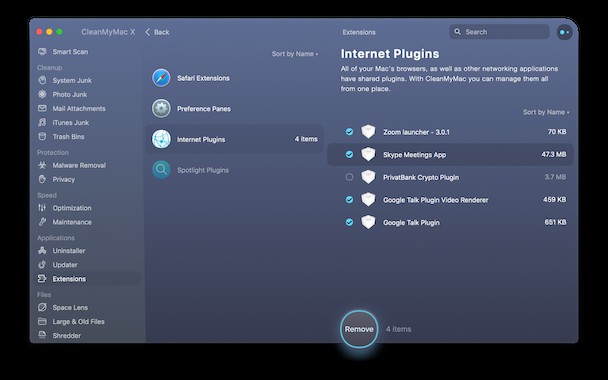The image size is (608, 380).
Task: Open Sort by Name in categories column
Action: click(x=295, y=54)
